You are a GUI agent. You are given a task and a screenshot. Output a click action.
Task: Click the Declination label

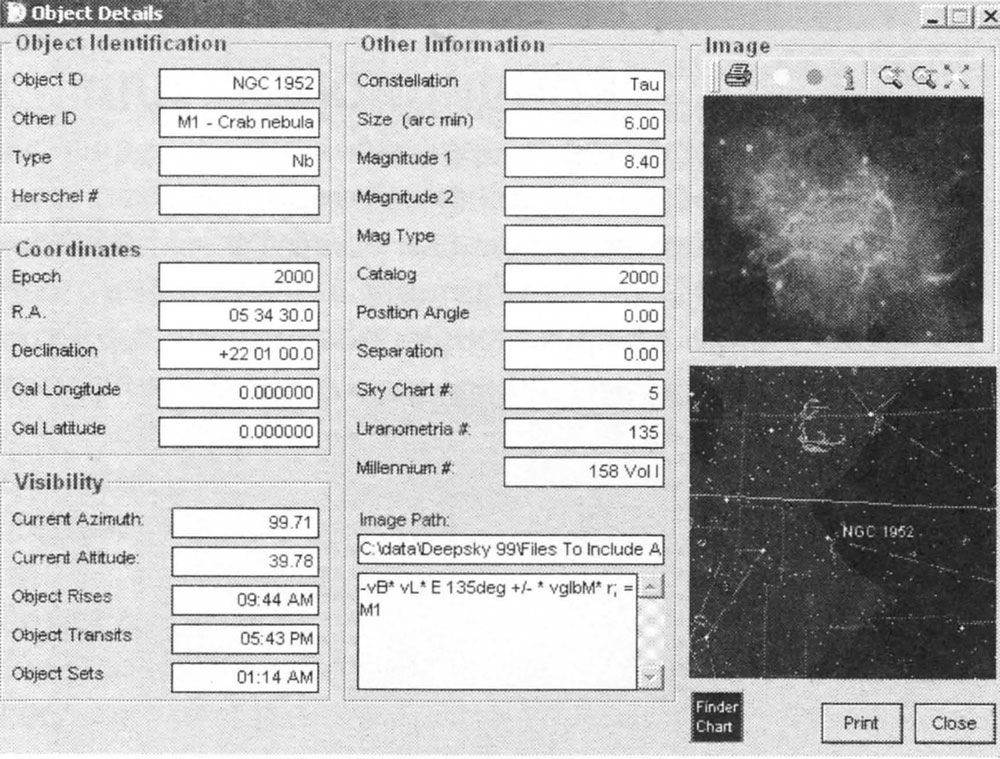tap(55, 351)
